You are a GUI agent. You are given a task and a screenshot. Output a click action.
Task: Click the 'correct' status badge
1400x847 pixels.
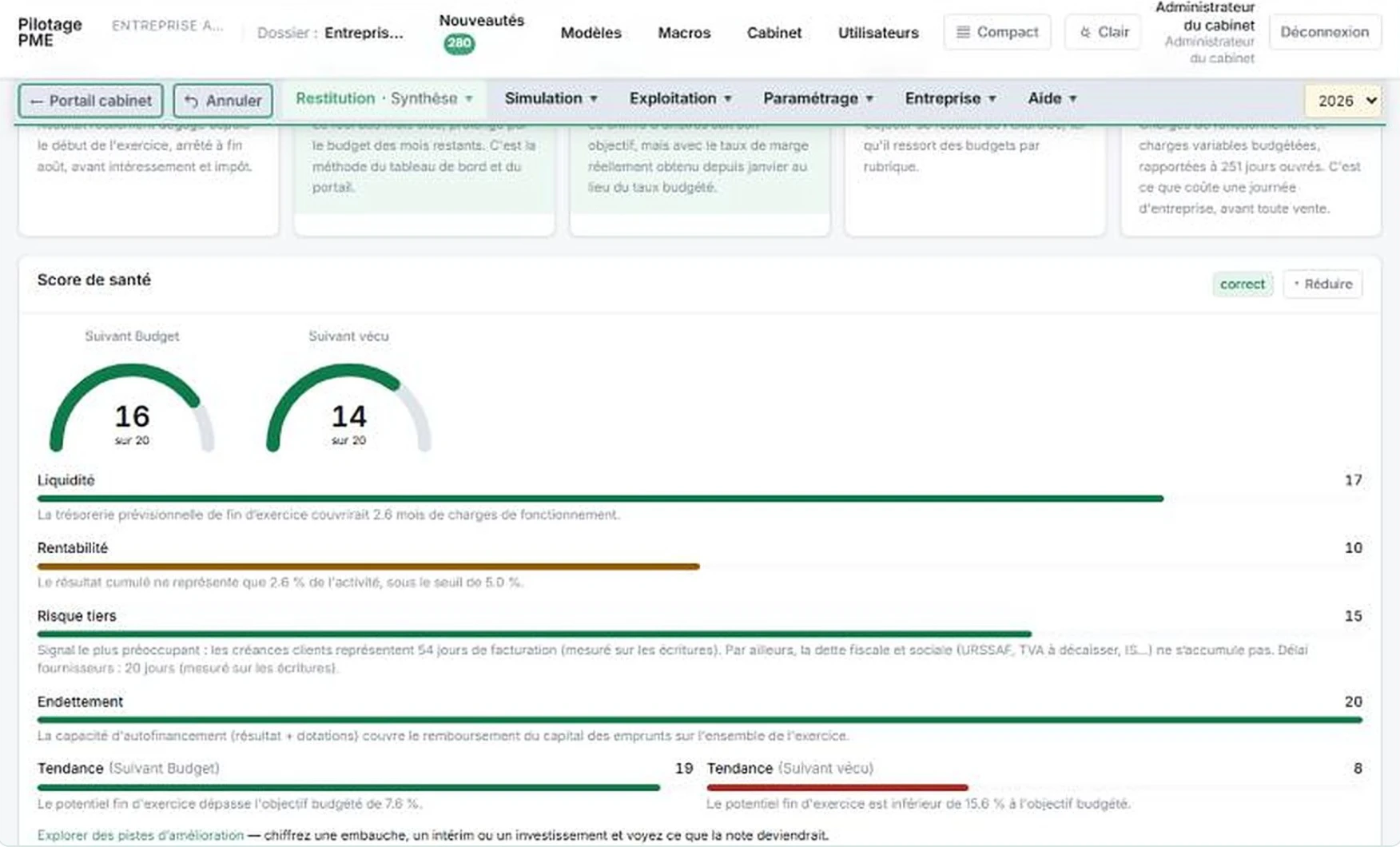click(x=1242, y=284)
